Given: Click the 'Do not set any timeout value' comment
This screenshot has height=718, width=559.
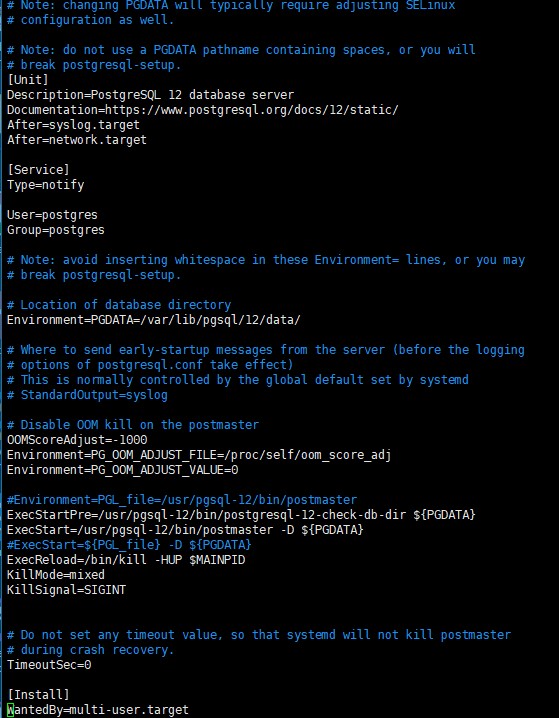Looking at the screenshot, I should coord(259,635).
